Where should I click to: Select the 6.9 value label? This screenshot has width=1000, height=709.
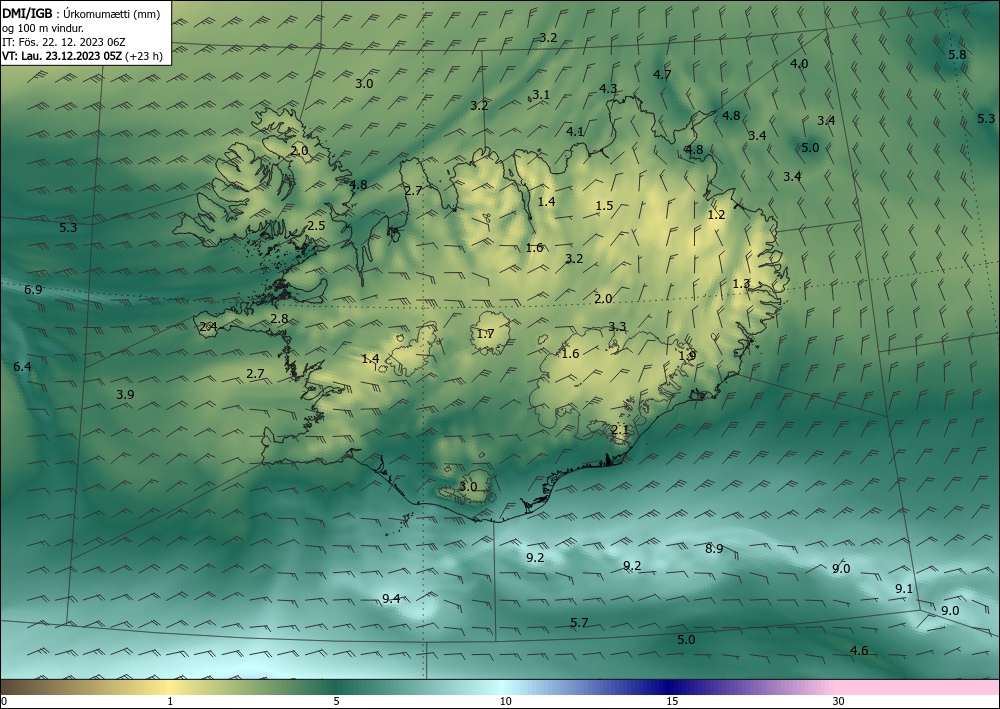tap(33, 290)
